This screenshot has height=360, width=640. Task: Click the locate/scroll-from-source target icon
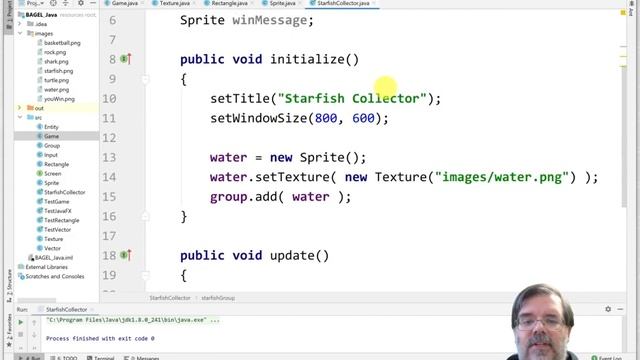click(x=53, y=3)
